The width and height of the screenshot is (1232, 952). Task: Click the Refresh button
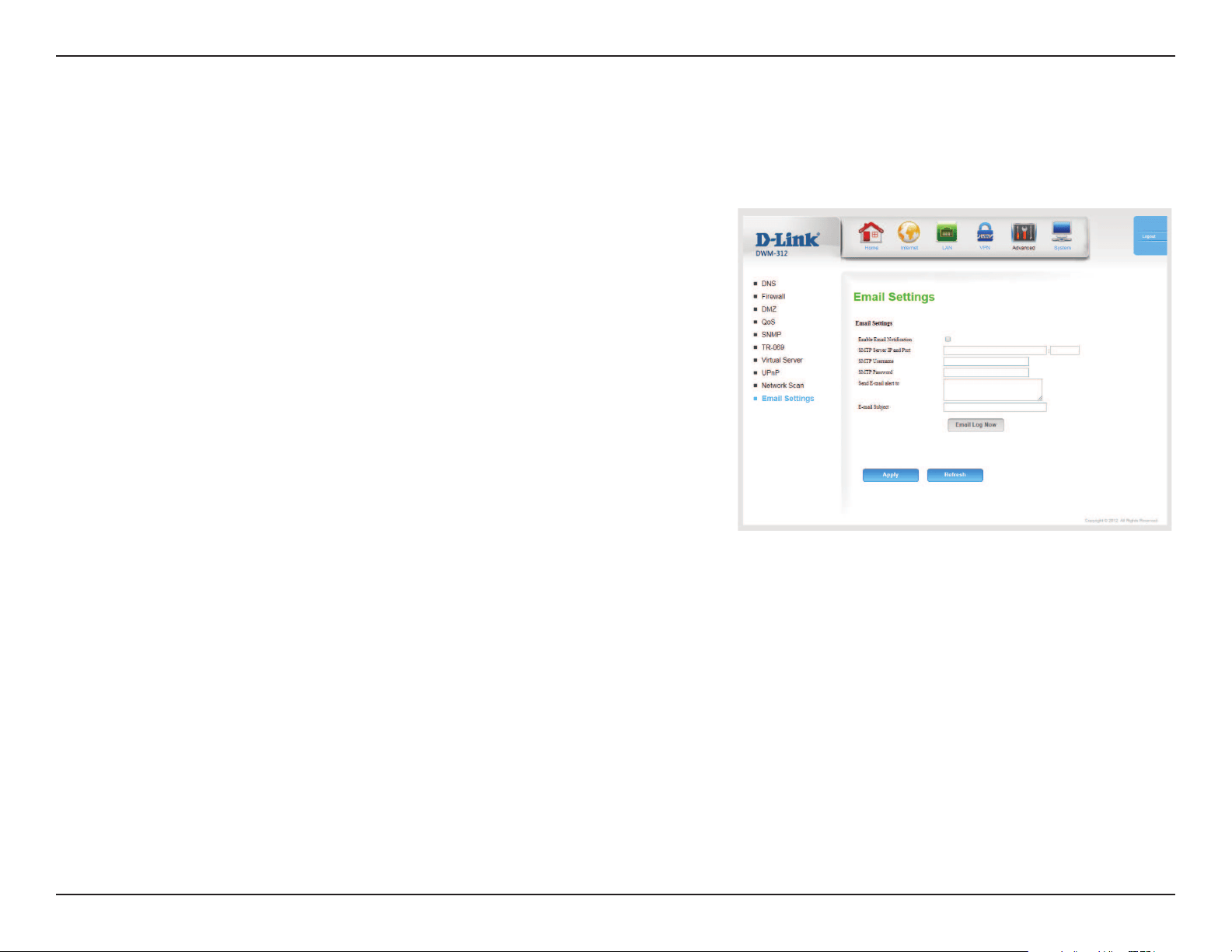955,475
